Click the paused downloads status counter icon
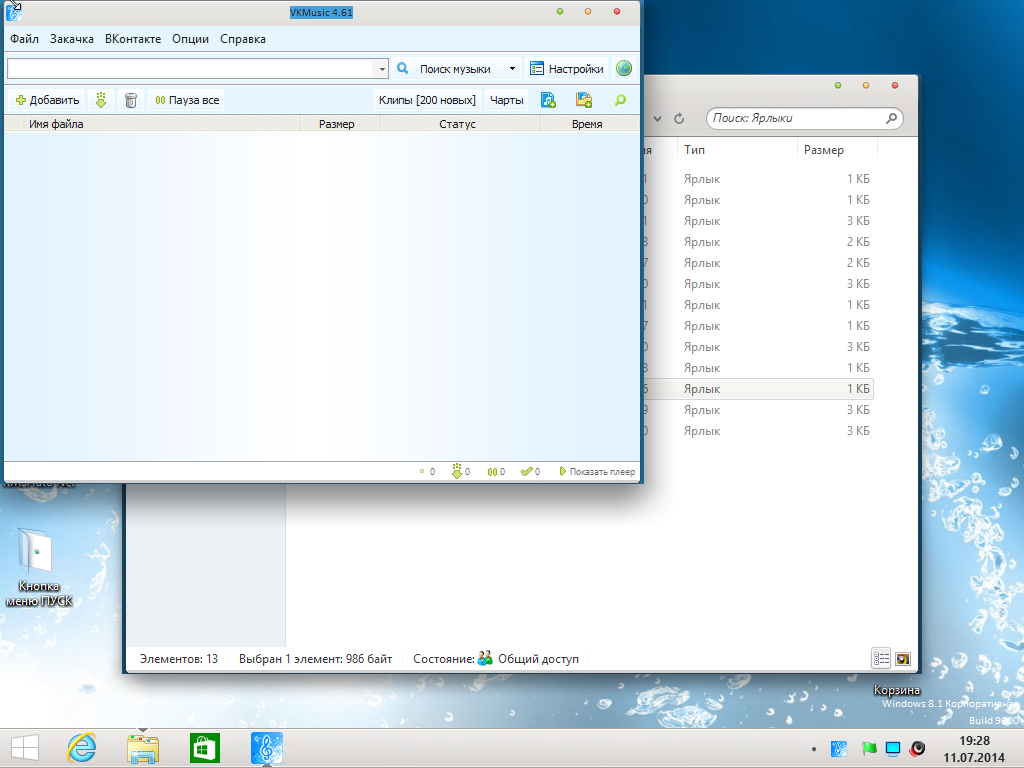 click(496, 472)
